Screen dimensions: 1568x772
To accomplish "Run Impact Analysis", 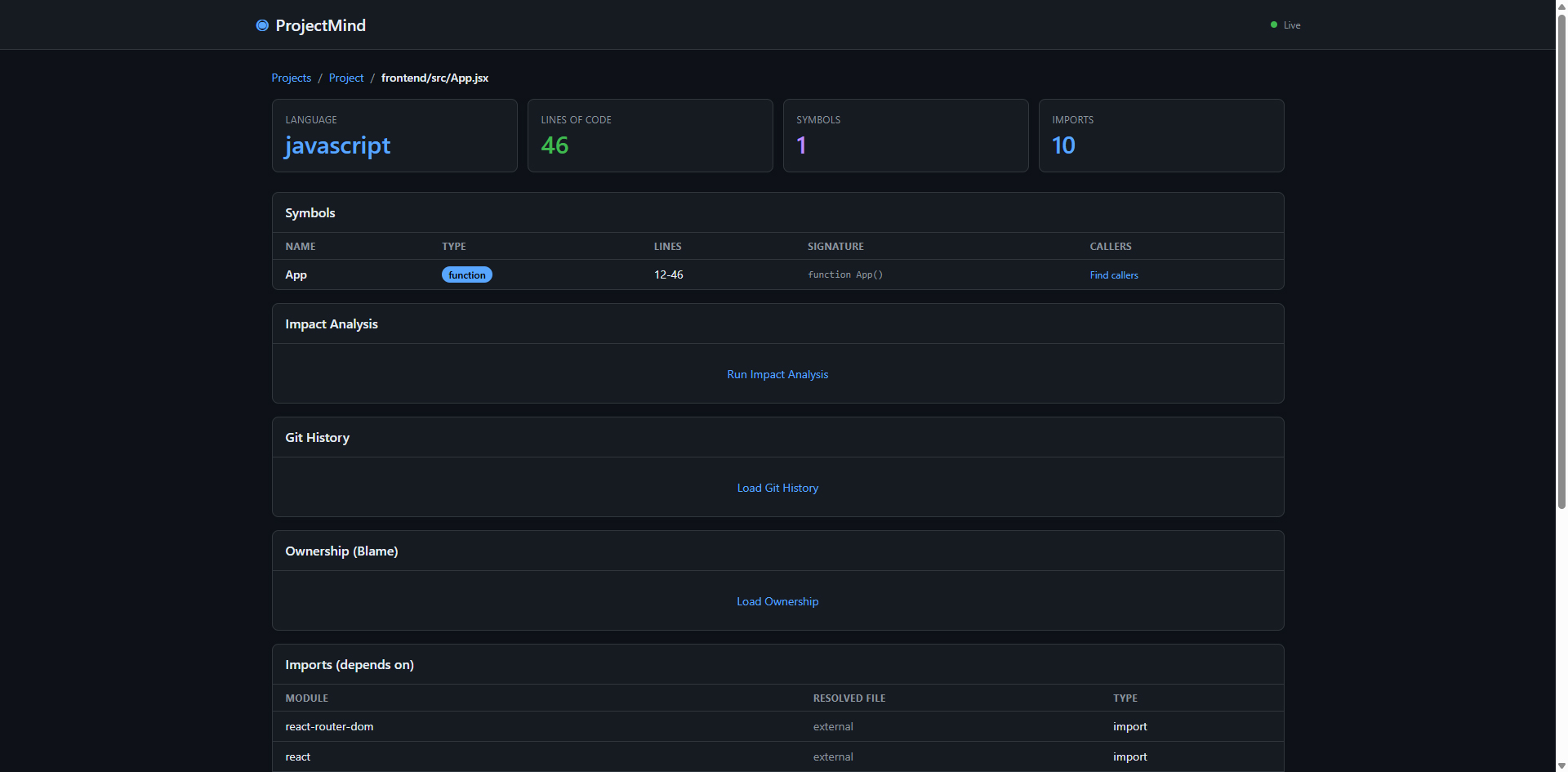I will [x=777, y=374].
